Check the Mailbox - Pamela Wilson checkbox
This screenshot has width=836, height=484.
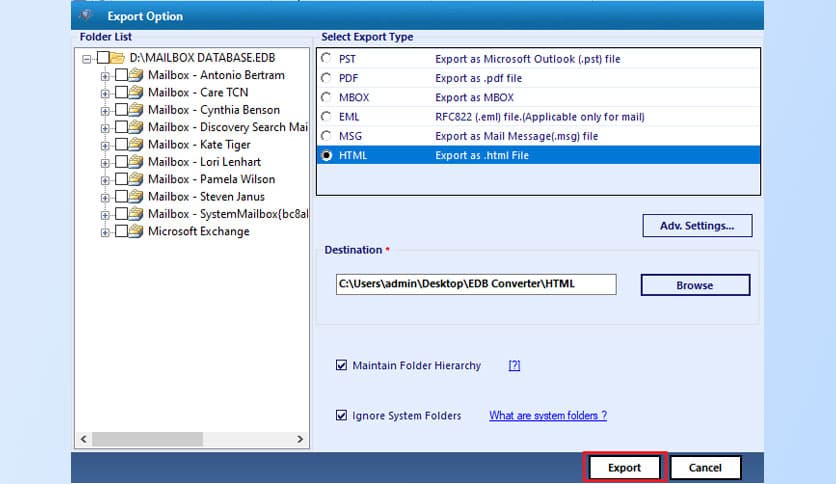[x=122, y=179]
